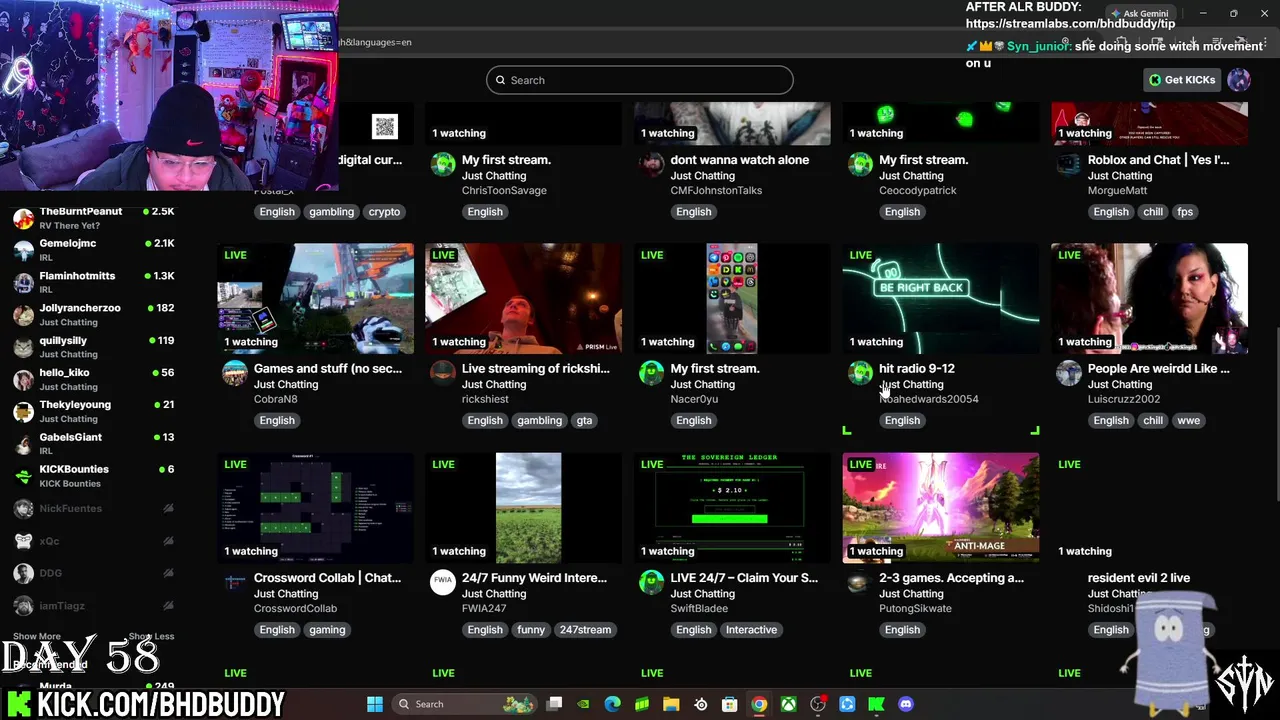This screenshot has width=1280, height=720.
Task: Open Microsoft Edge from the taskbar
Action: [x=613, y=704]
